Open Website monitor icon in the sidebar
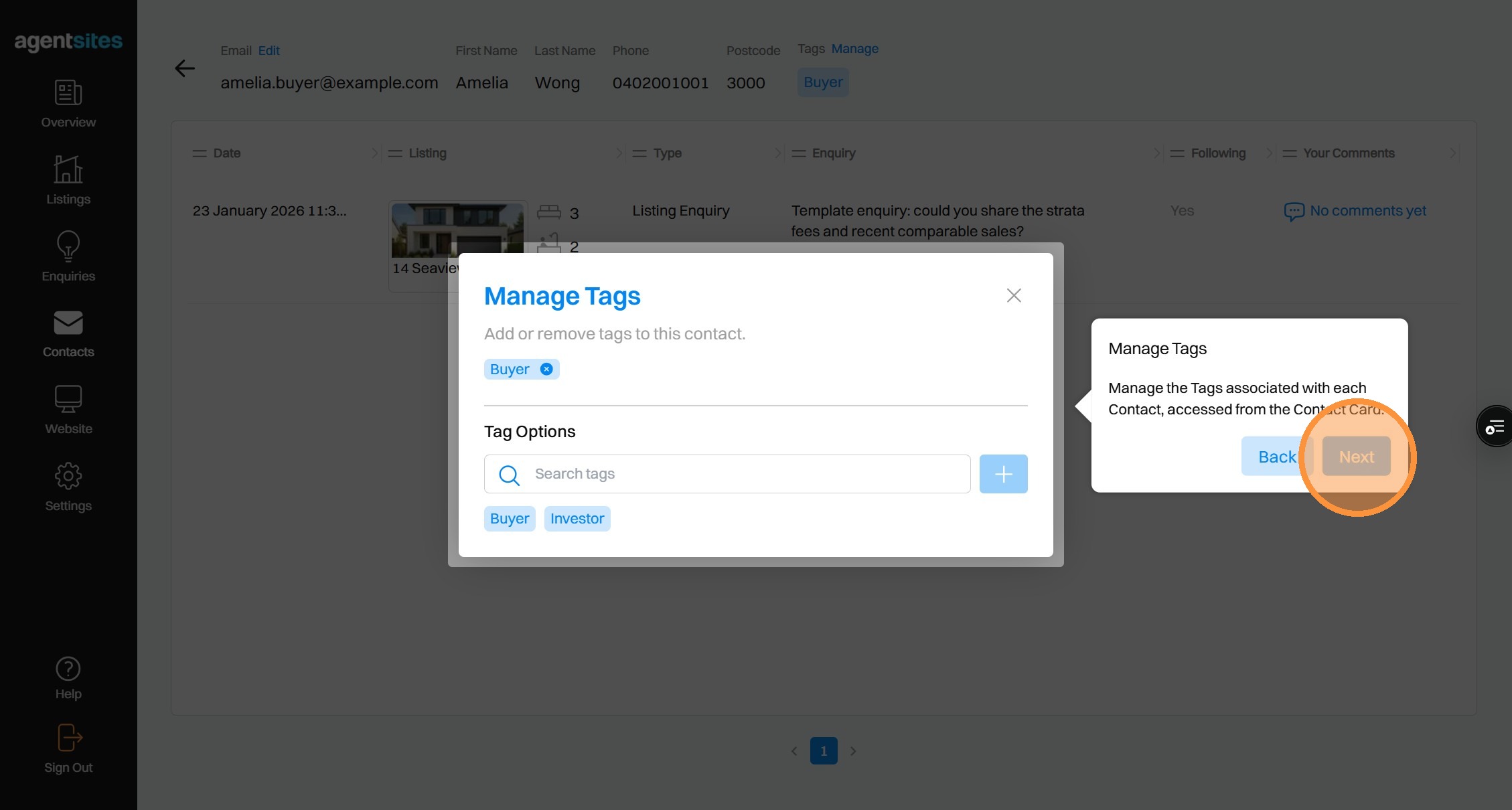 click(x=68, y=399)
